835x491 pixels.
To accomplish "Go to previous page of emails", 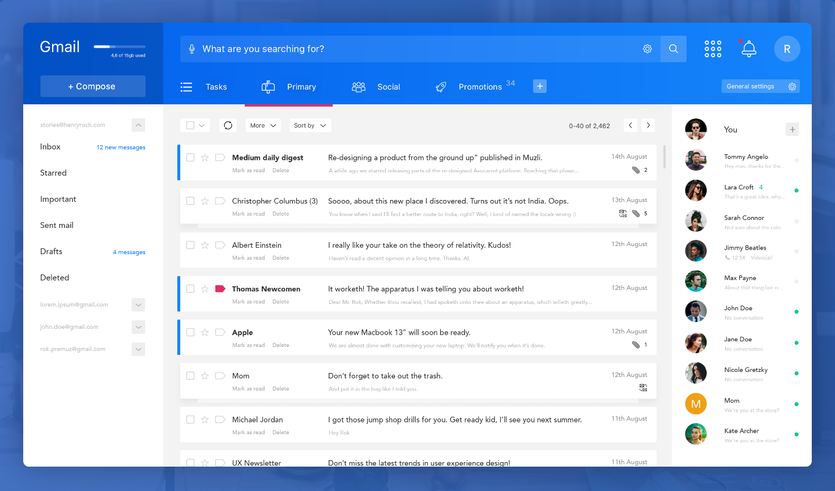I will point(631,125).
